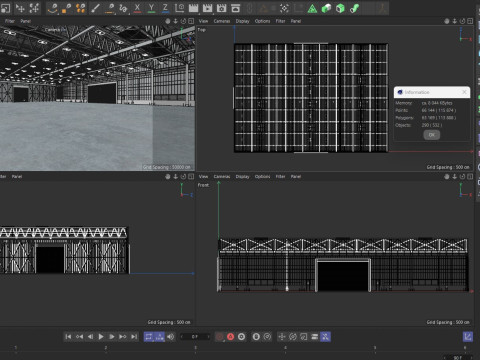
Task: Click the green bent tube deformer icon
Action: [x=354, y=8]
